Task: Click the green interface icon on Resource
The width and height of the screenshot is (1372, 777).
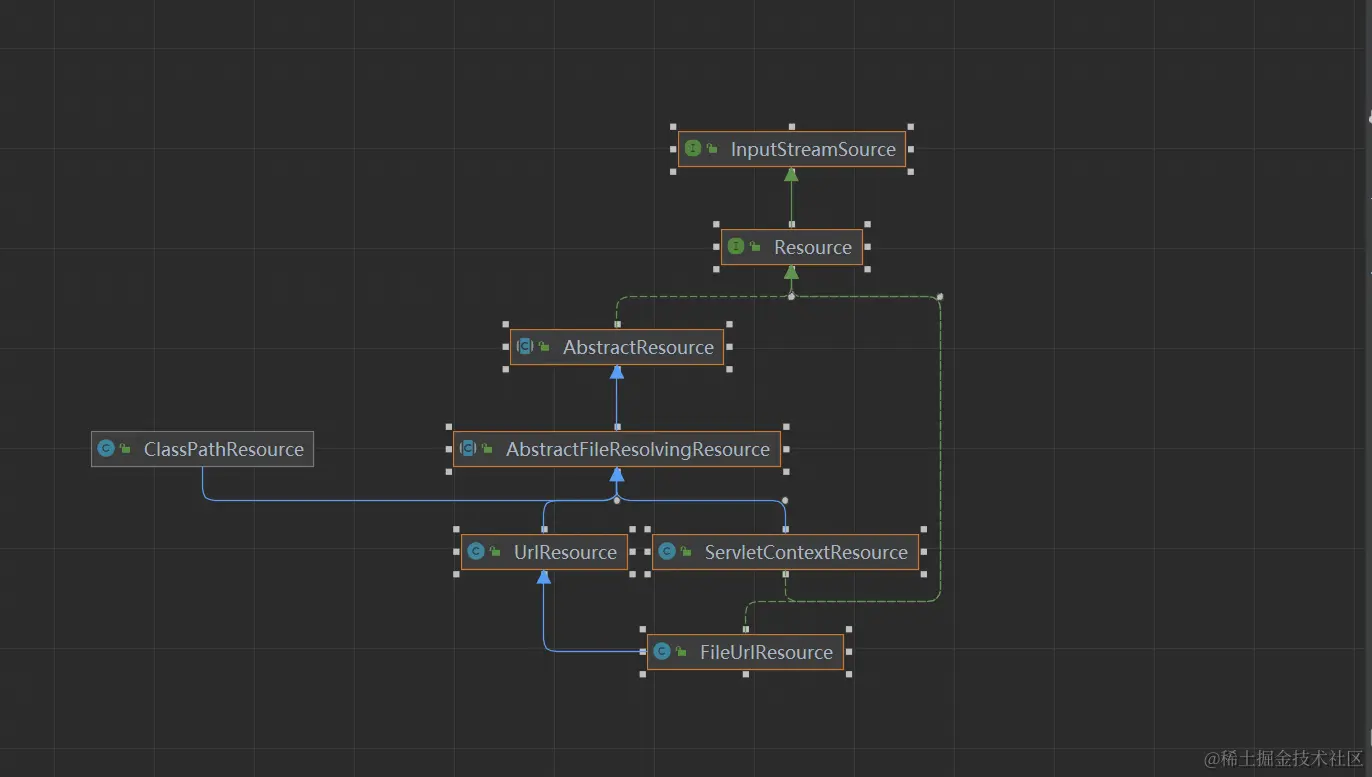Action: tap(736, 246)
